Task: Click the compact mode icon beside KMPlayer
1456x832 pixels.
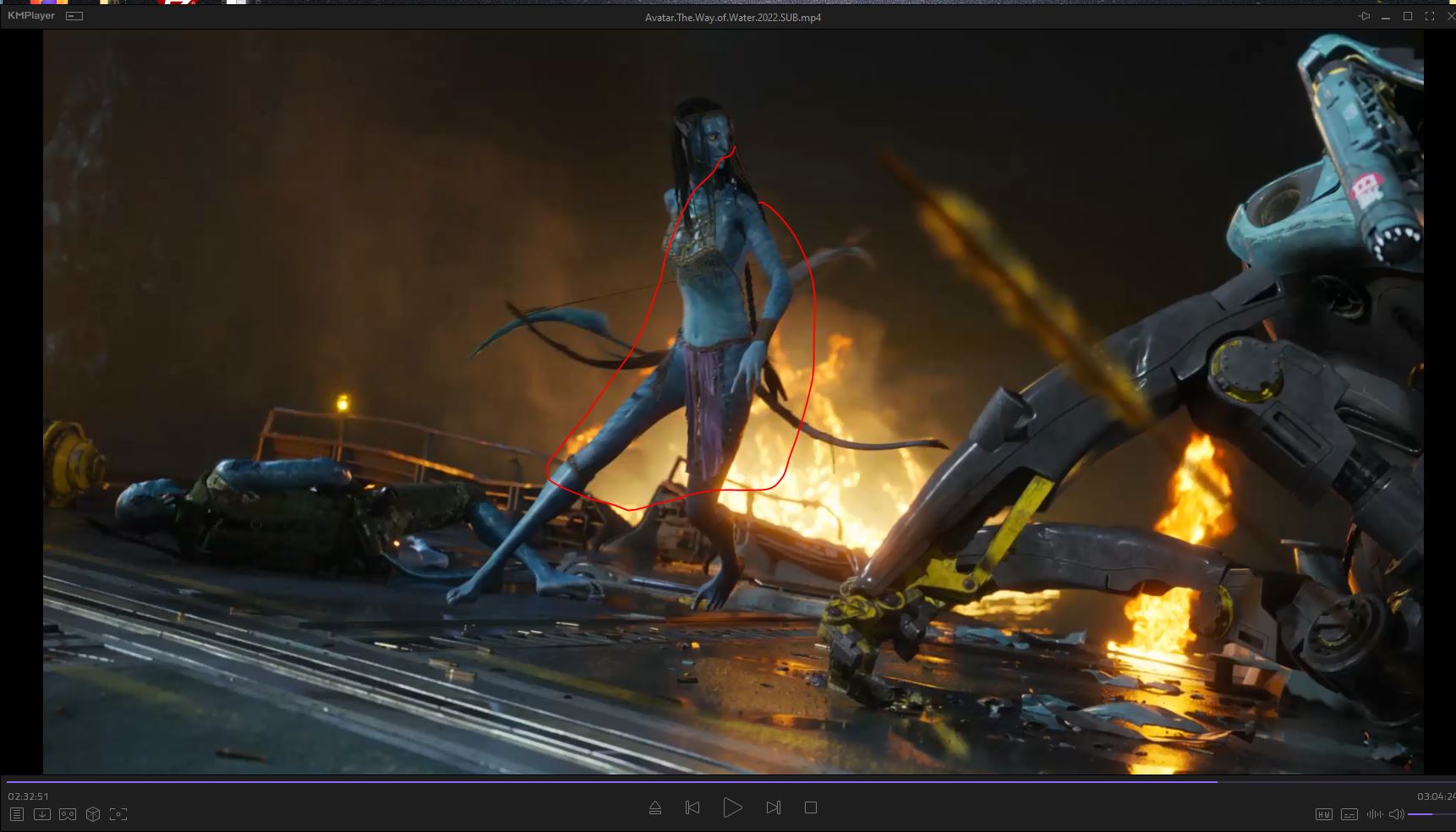Action: click(74, 16)
